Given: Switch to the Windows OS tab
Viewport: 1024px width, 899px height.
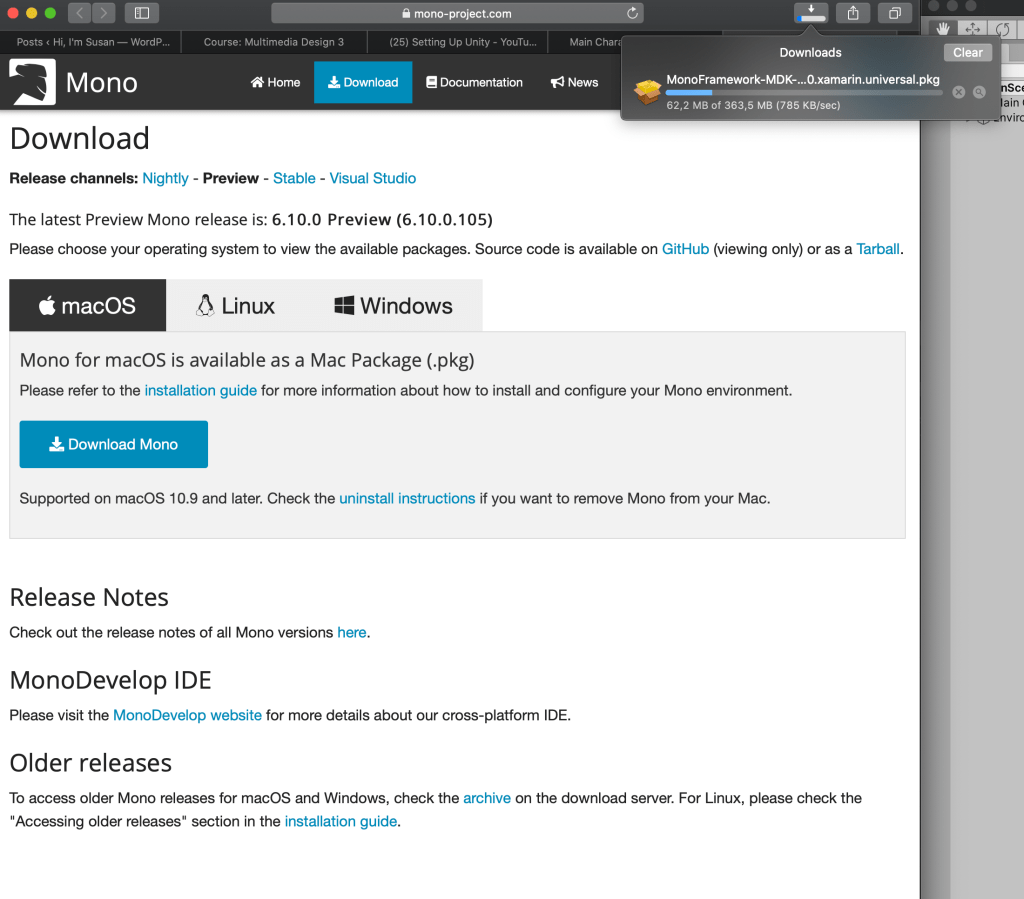Looking at the screenshot, I should point(393,306).
